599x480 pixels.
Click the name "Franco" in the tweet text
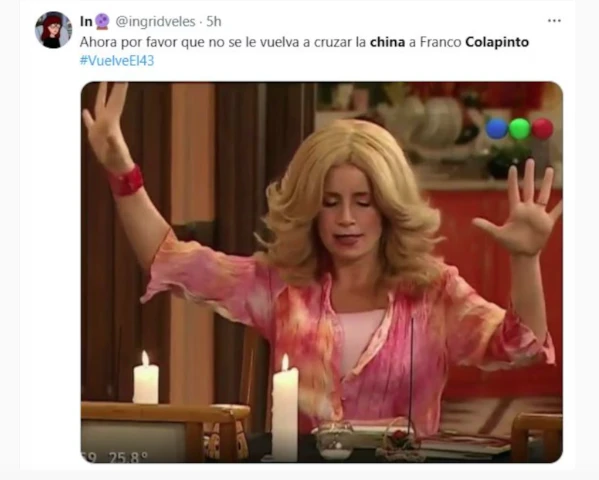440,42
